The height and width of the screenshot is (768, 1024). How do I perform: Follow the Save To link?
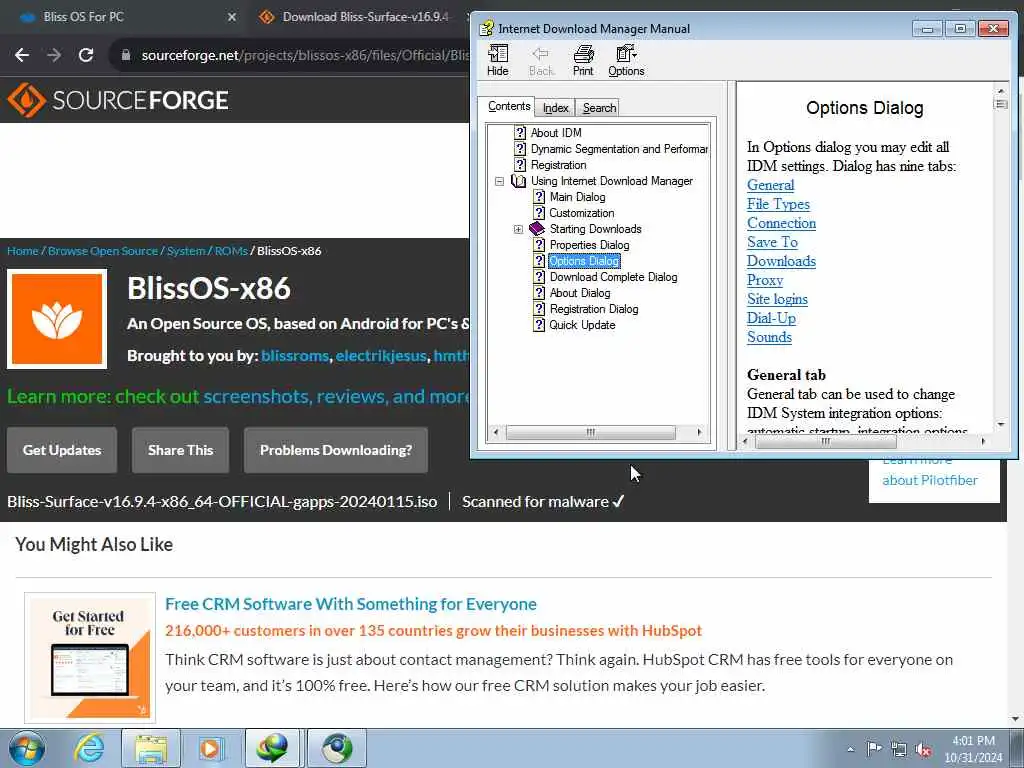point(773,242)
